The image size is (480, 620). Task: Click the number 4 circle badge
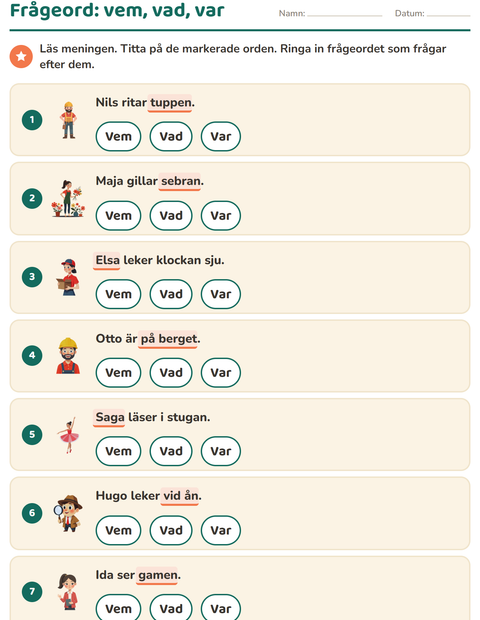click(32, 355)
